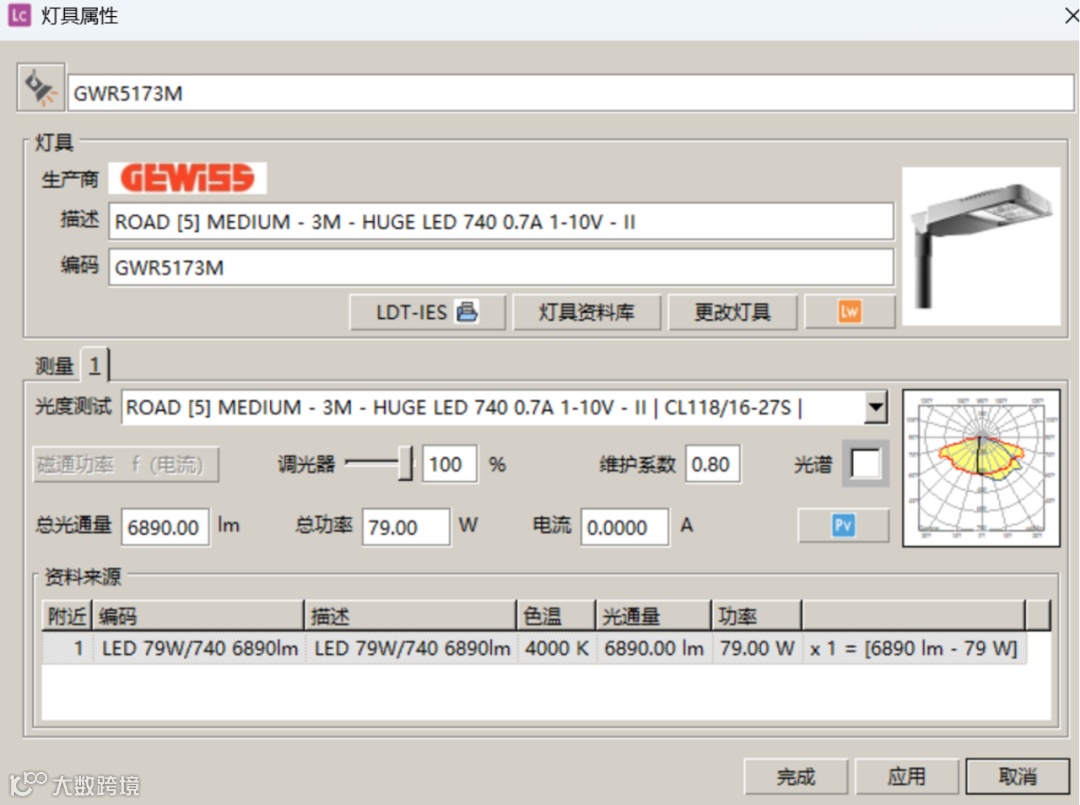Screen dimensions: 1080x805
Task: Open the 灯具资料库 luminaire library
Action: pos(587,313)
